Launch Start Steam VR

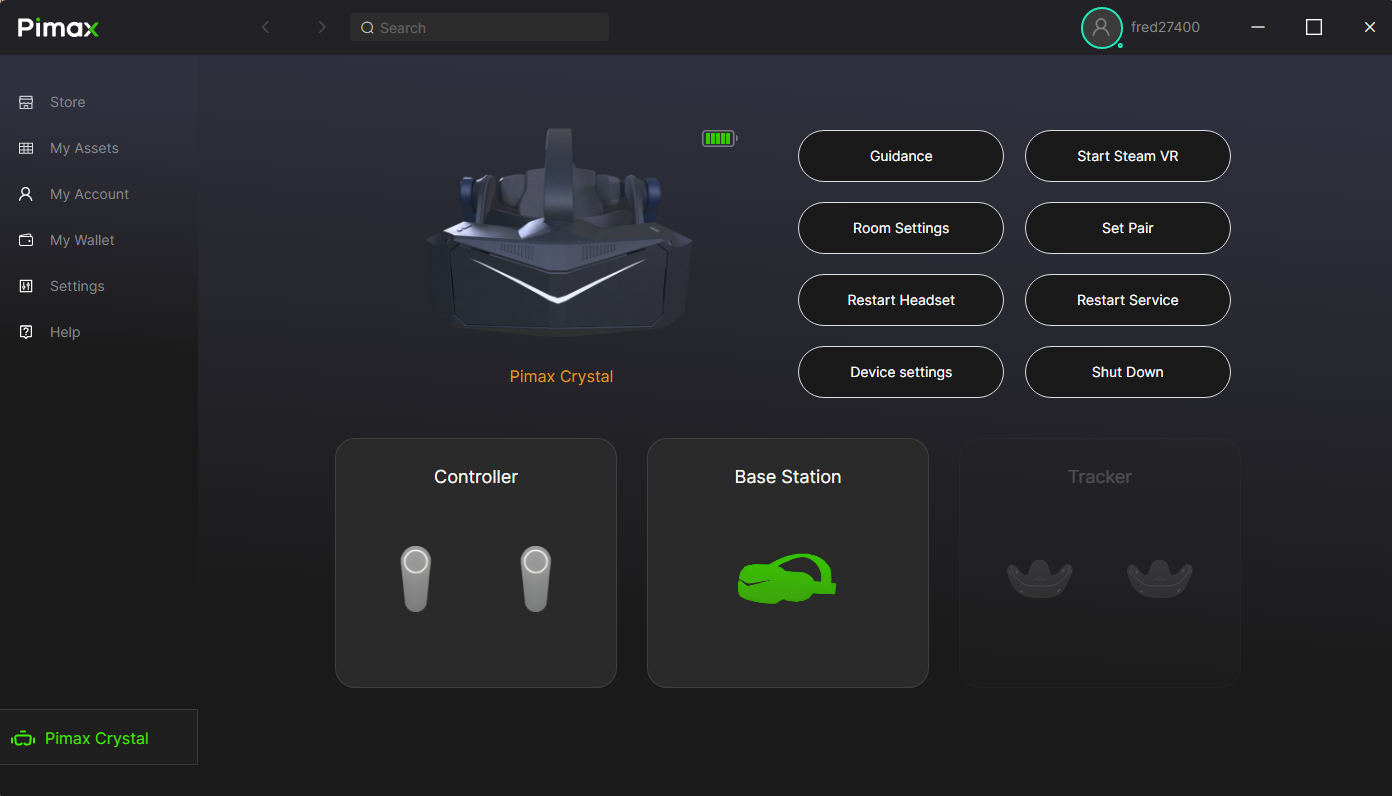(1128, 156)
